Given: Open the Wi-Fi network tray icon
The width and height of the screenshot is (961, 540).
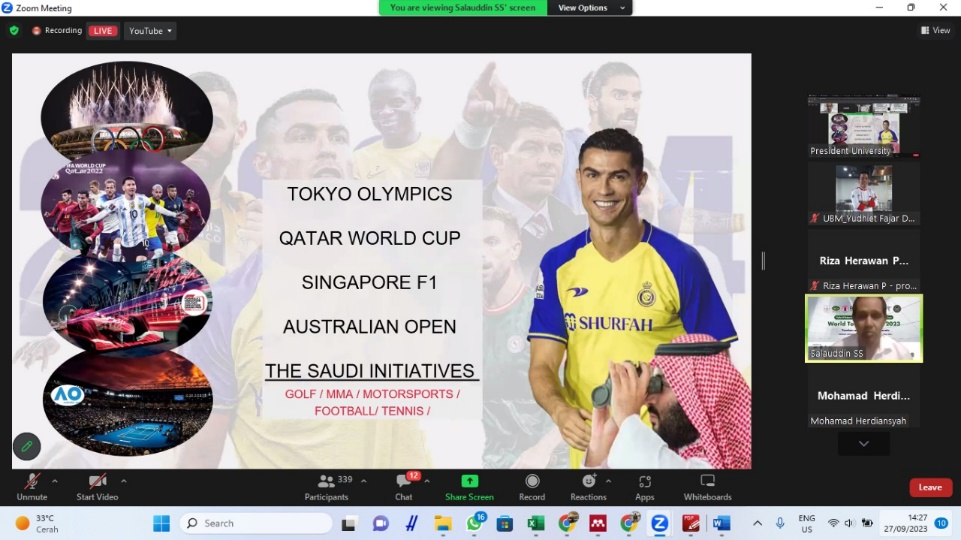Looking at the screenshot, I should coord(833,523).
